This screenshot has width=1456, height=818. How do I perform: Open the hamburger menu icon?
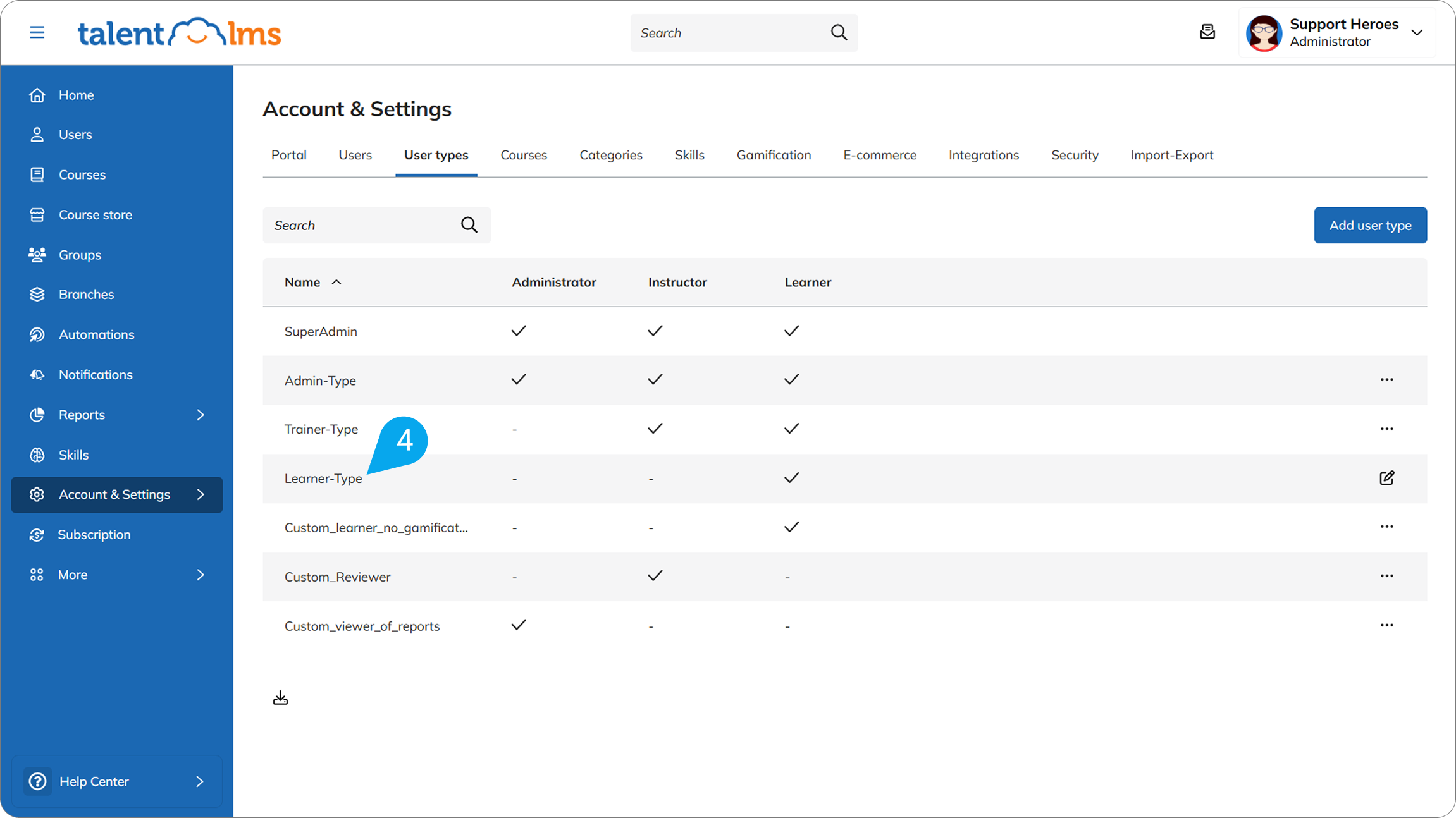click(x=37, y=32)
